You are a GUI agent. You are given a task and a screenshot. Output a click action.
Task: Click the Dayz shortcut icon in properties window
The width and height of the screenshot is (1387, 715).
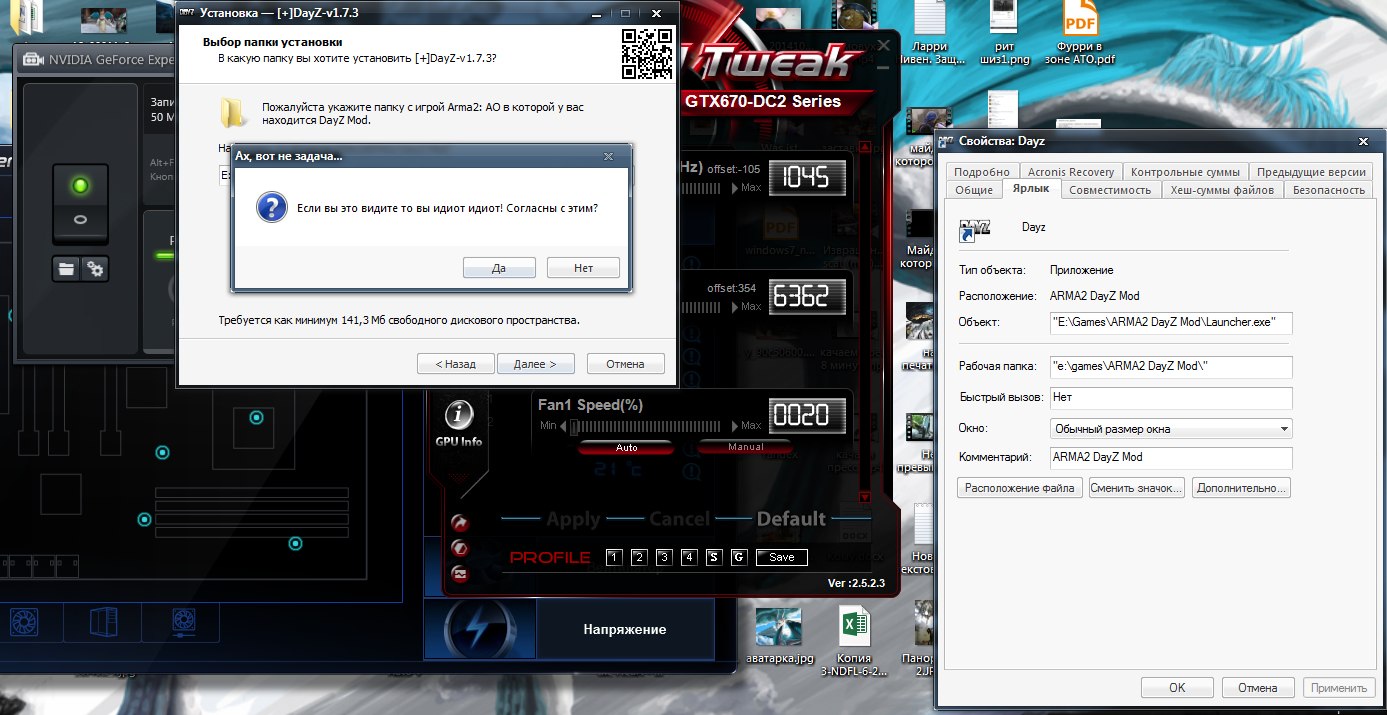(x=974, y=229)
